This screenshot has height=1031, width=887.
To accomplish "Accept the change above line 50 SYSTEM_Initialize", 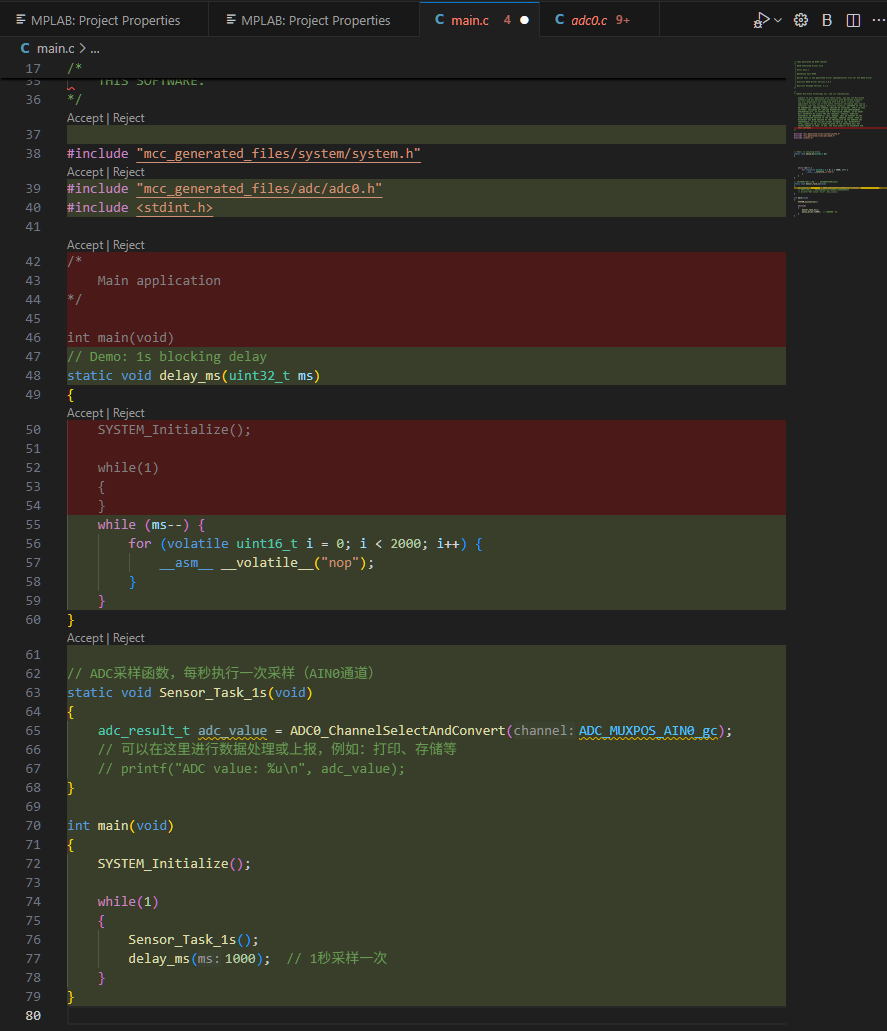I will point(85,413).
